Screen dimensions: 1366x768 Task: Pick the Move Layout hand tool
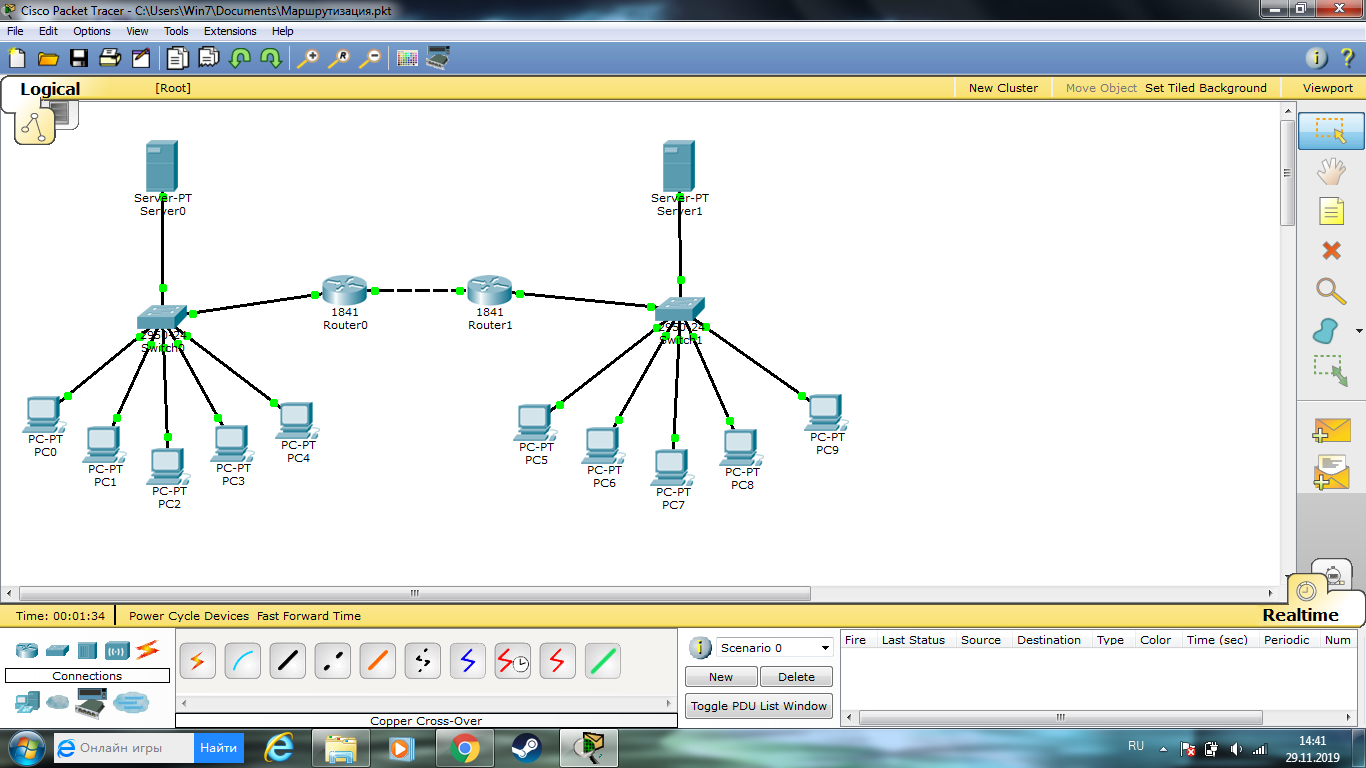[1331, 171]
